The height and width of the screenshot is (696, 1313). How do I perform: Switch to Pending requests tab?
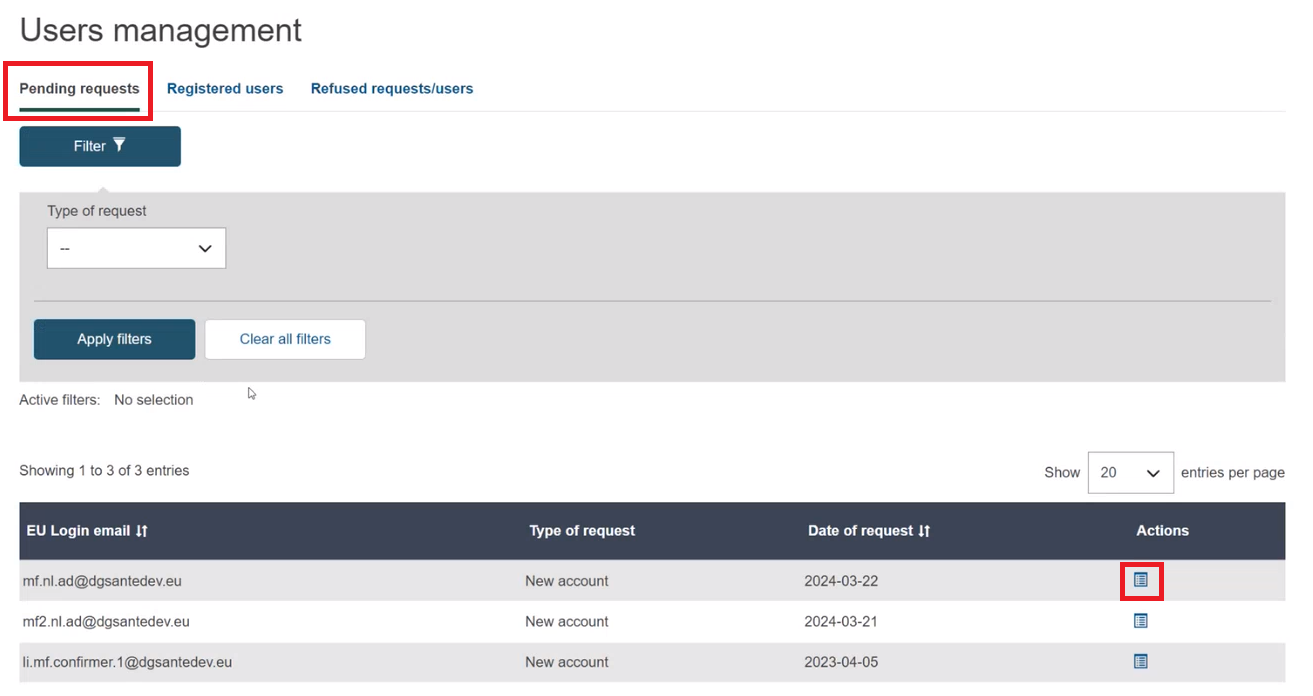(79, 89)
